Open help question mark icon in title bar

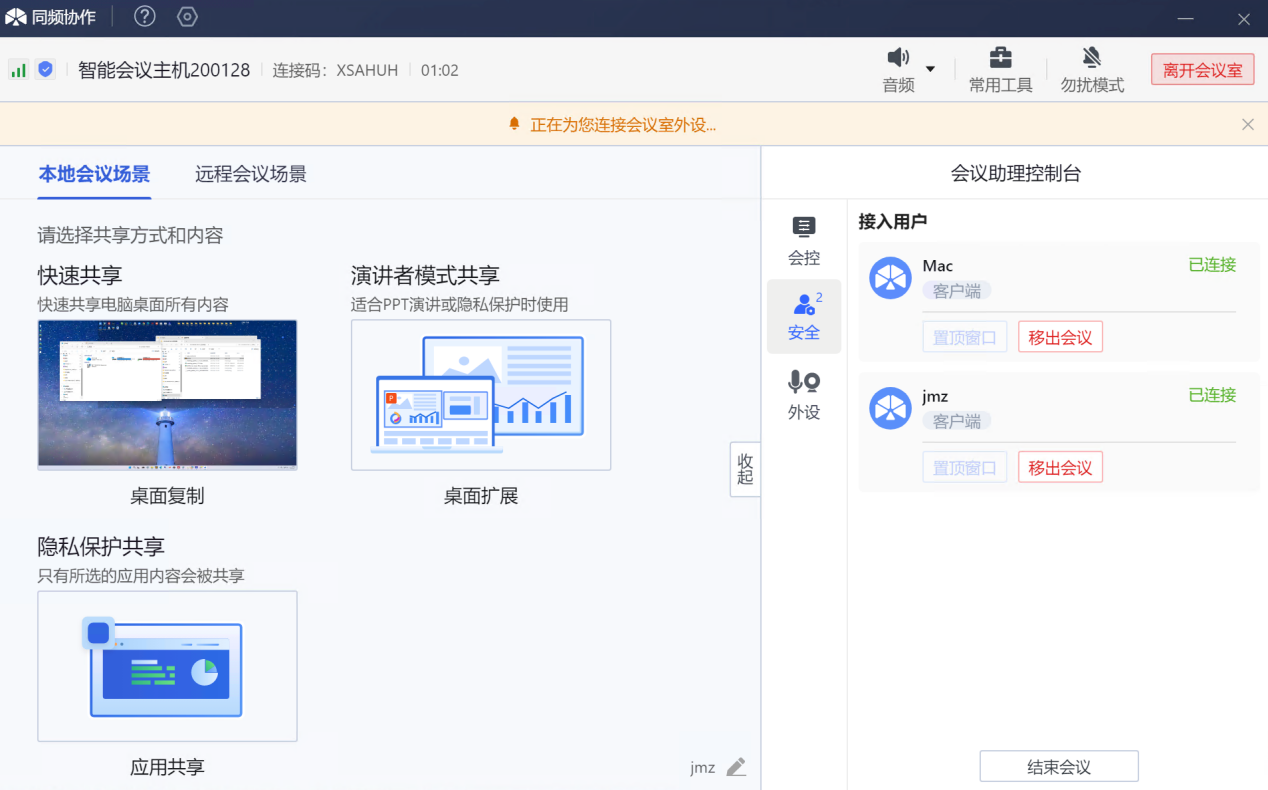(145, 17)
